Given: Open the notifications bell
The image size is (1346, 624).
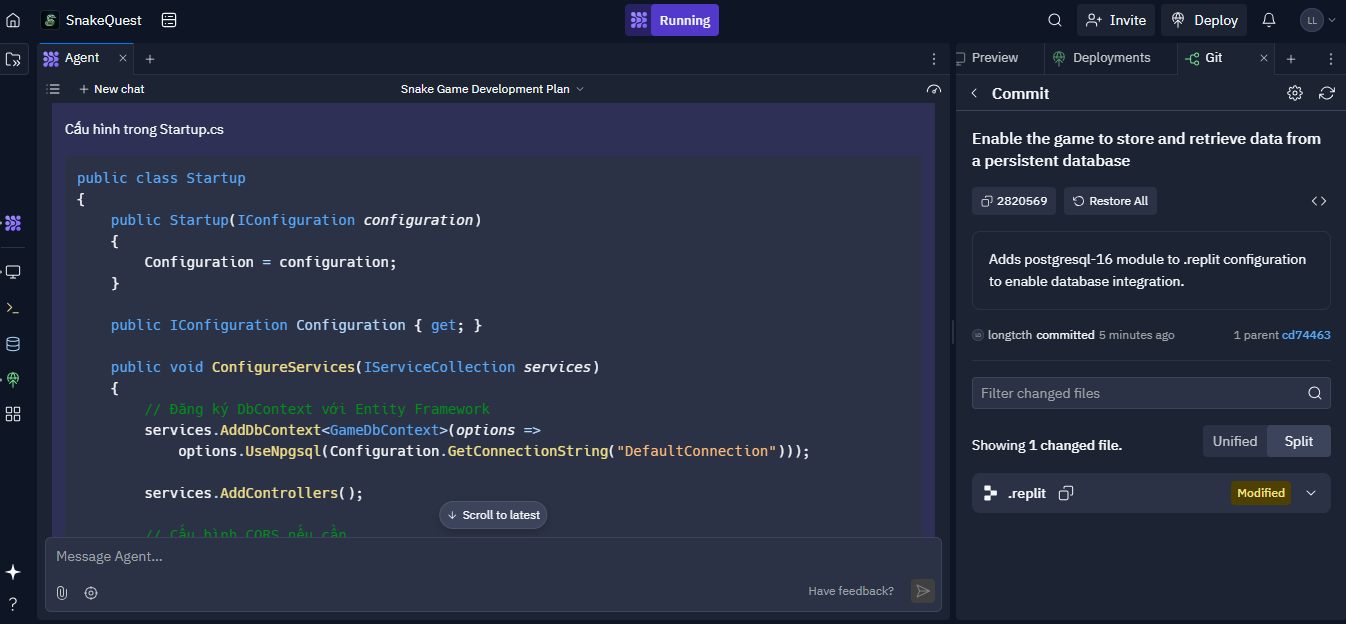Looking at the screenshot, I should point(1269,20).
